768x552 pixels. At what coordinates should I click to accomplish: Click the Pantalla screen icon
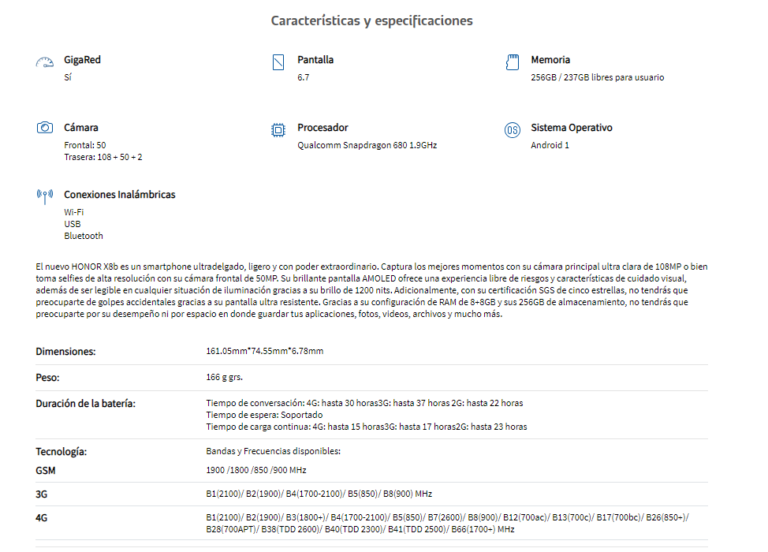coord(278,62)
